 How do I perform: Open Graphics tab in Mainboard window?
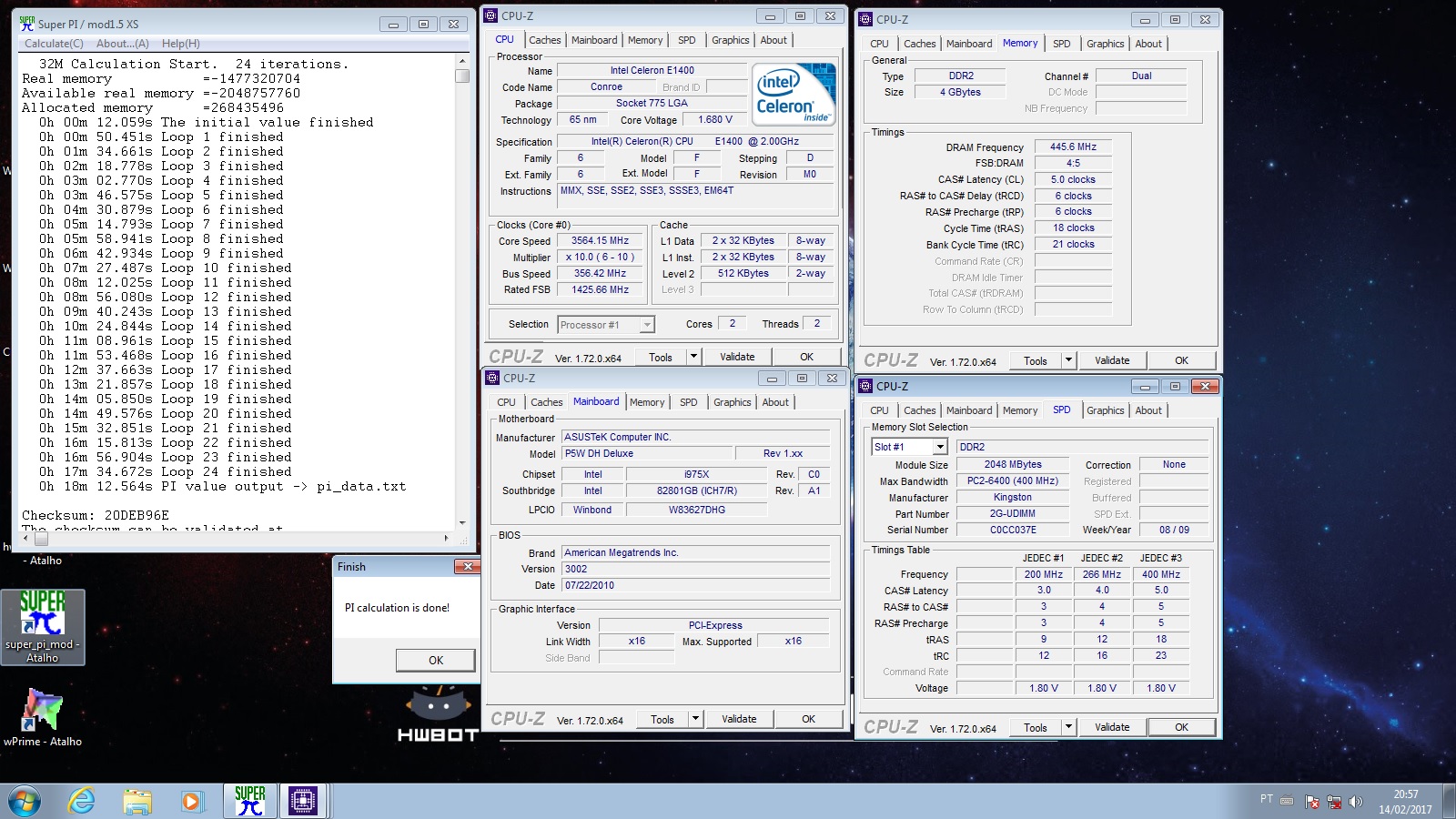coord(733,402)
